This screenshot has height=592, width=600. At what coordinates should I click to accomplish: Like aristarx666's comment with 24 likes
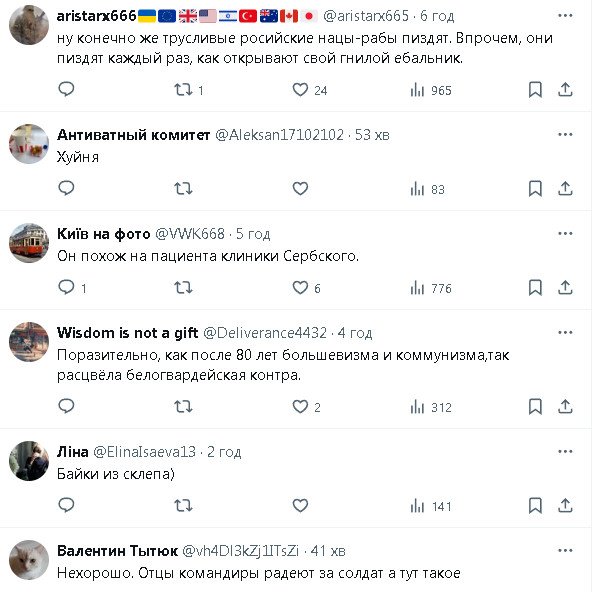[300, 90]
